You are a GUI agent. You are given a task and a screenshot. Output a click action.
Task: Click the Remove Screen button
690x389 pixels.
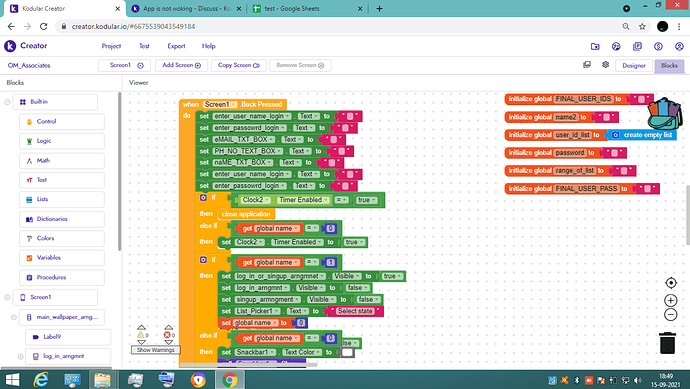tap(300, 65)
